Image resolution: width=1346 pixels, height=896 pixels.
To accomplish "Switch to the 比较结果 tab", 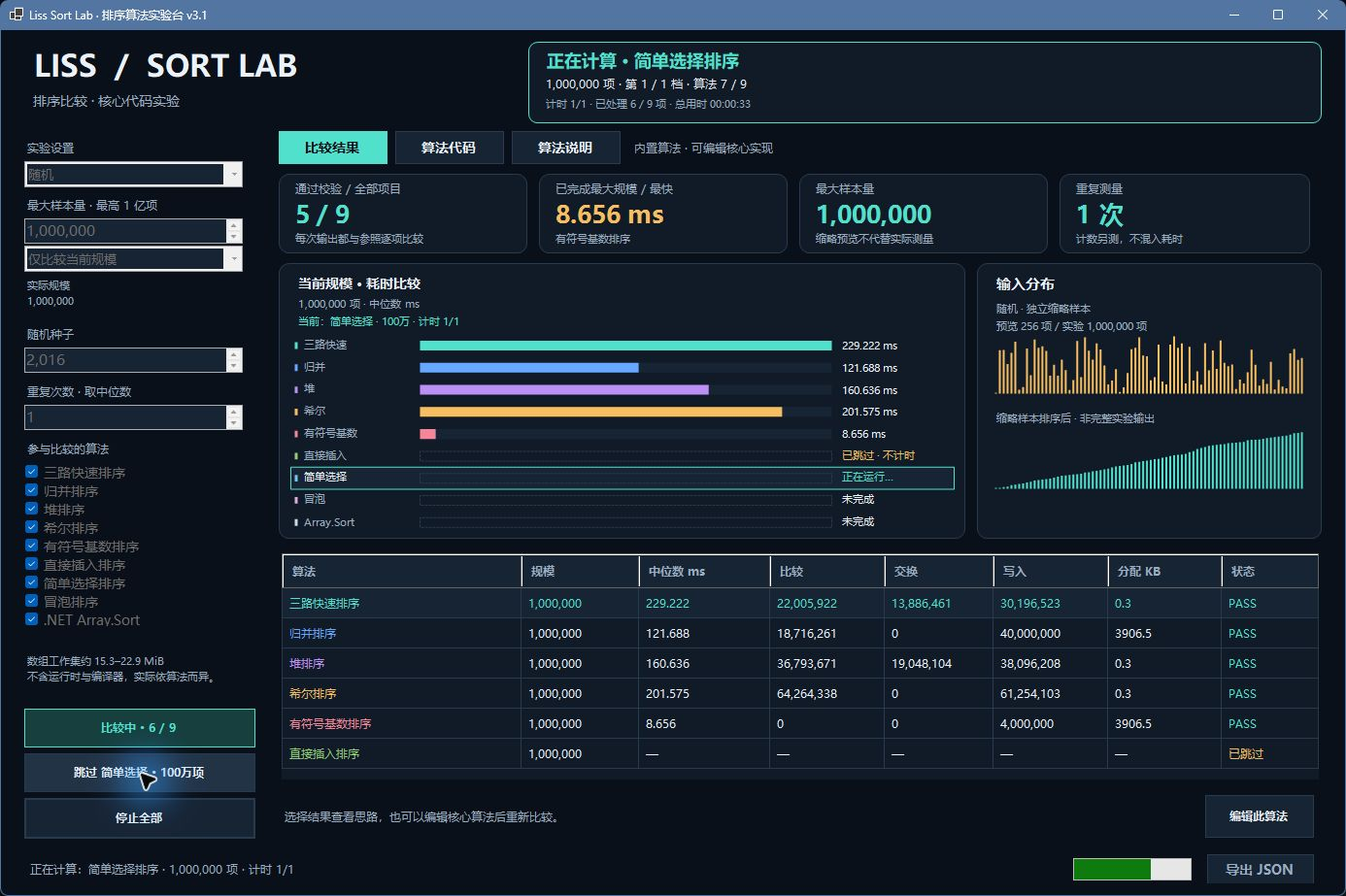I will click(332, 148).
